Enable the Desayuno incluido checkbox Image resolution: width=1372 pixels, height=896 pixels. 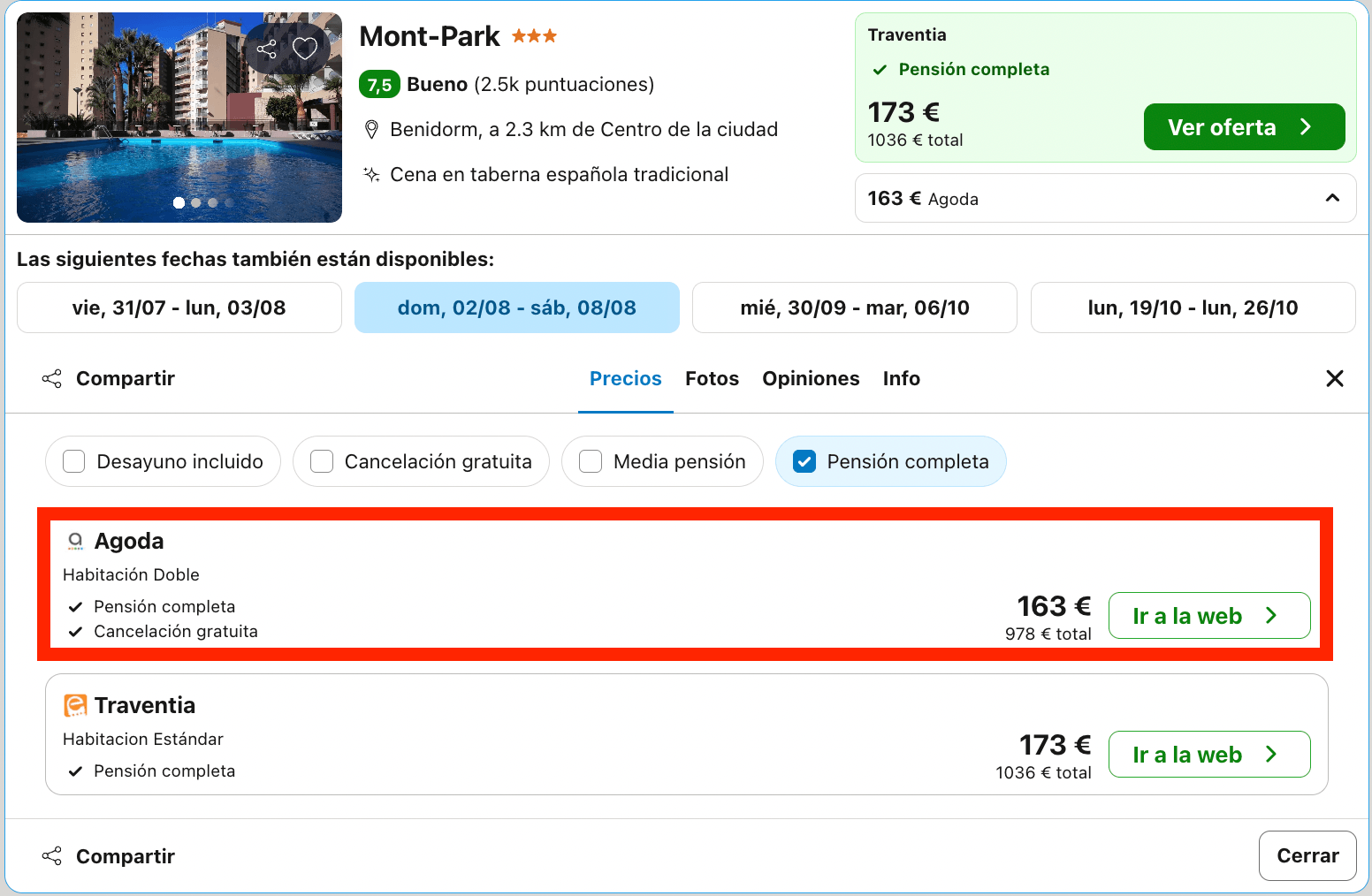click(74, 461)
